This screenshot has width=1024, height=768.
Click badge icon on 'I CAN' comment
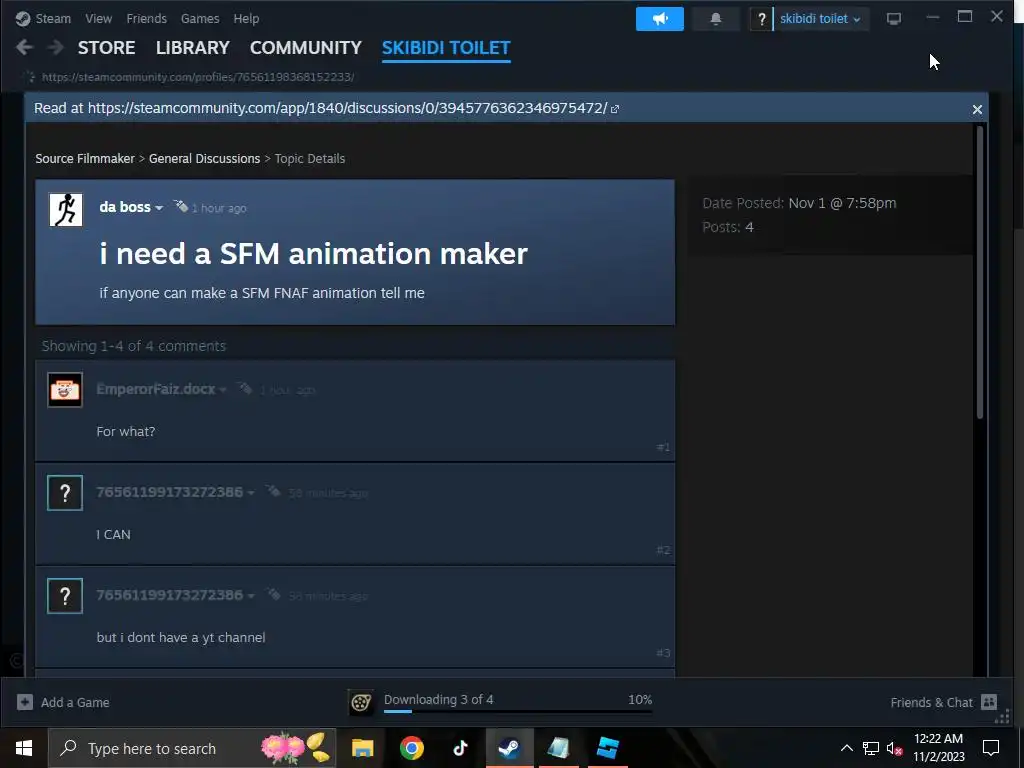point(273,492)
